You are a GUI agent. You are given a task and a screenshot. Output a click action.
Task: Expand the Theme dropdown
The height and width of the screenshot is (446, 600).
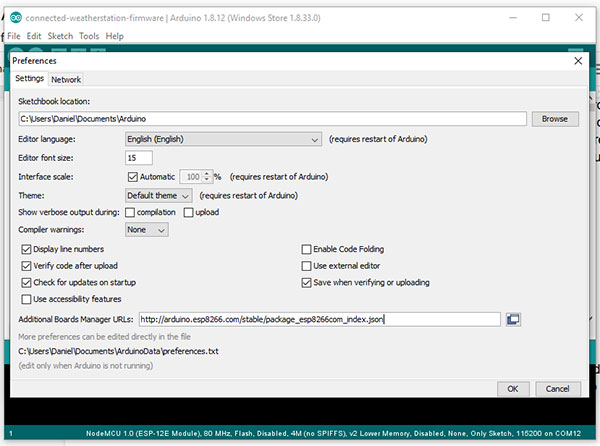point(159,195)
